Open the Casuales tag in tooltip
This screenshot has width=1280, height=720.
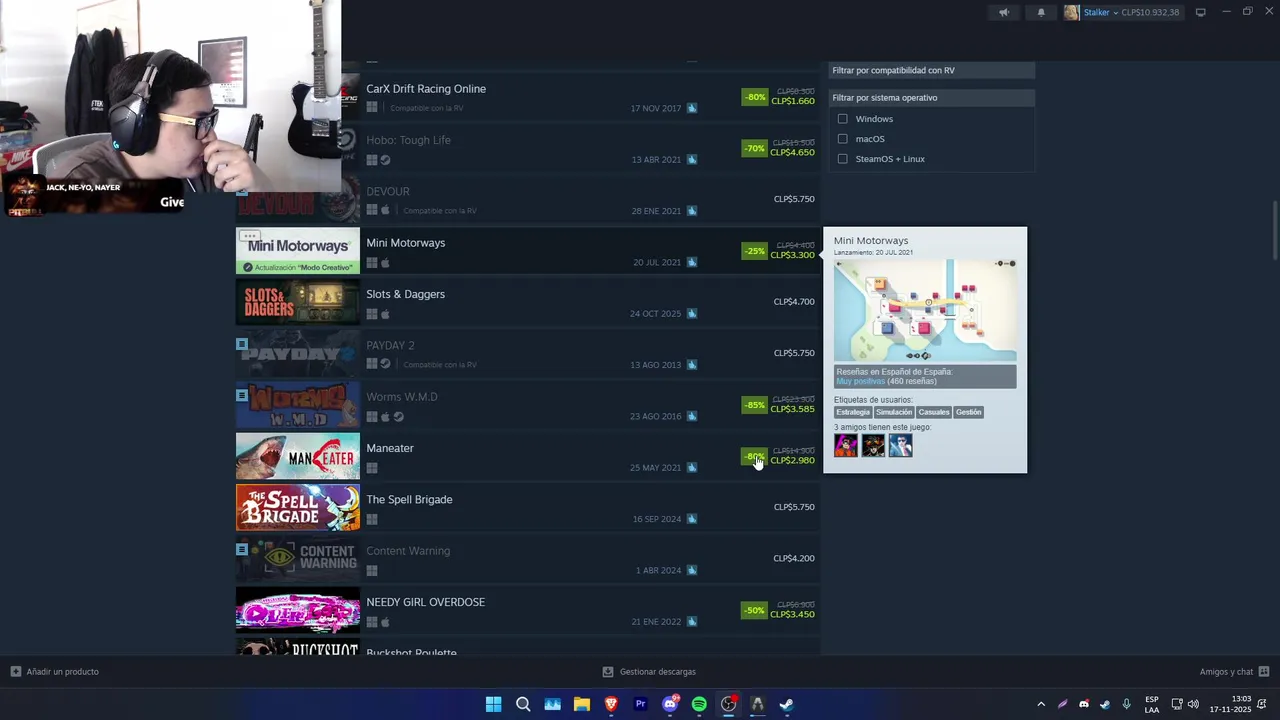(x=933, y=412)
